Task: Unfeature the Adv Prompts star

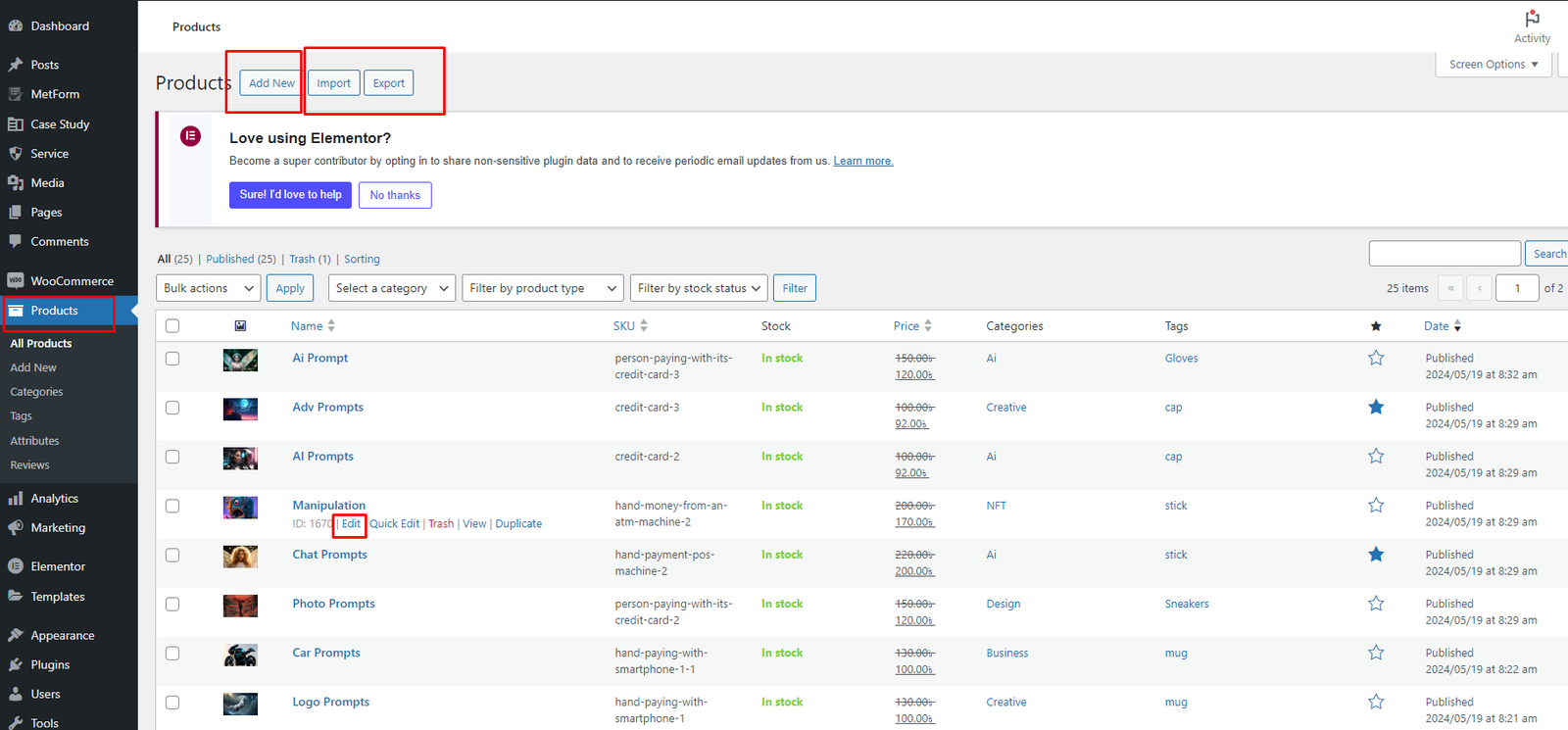Action: 1376,408
